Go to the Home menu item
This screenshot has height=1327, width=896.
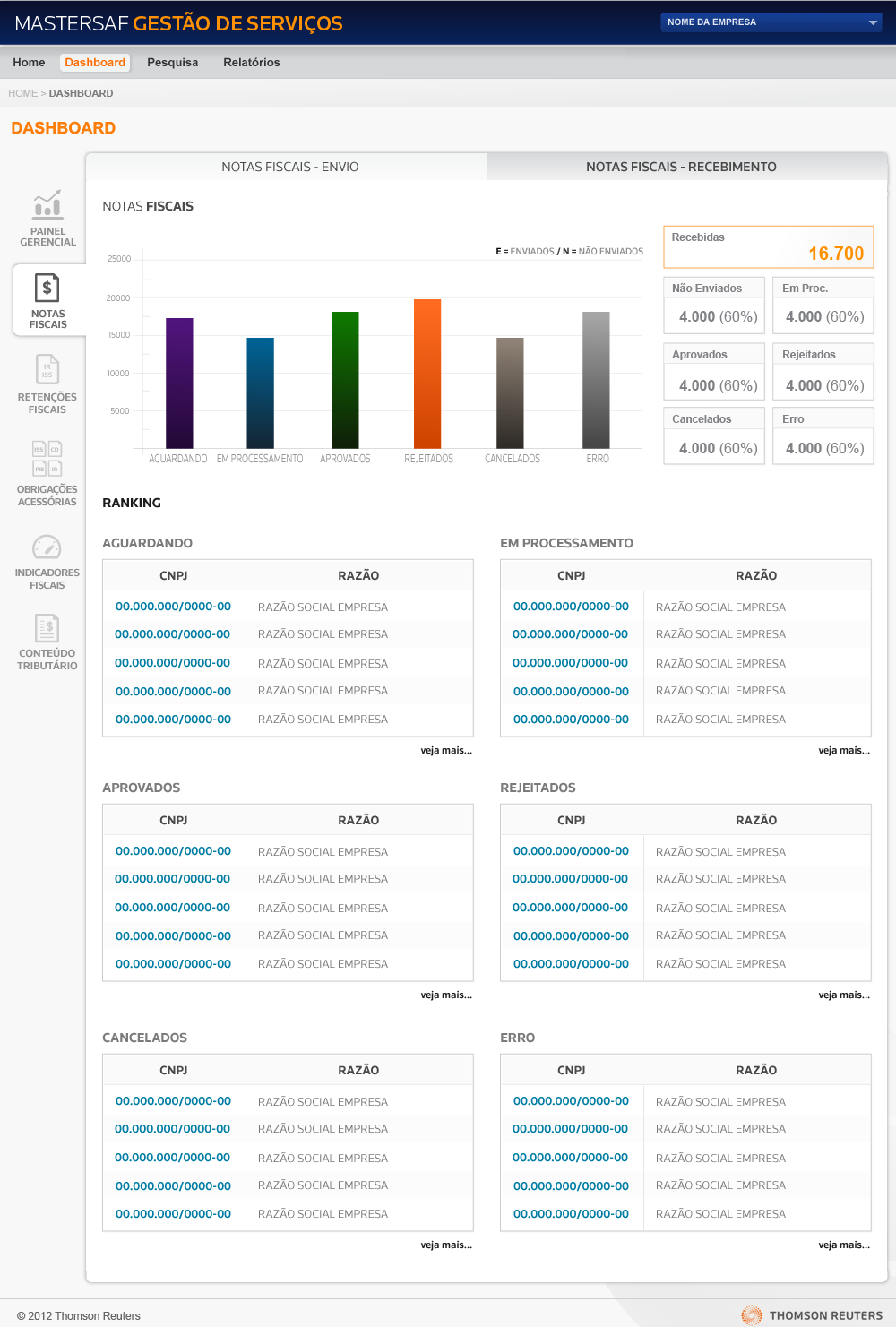(29, 63)
